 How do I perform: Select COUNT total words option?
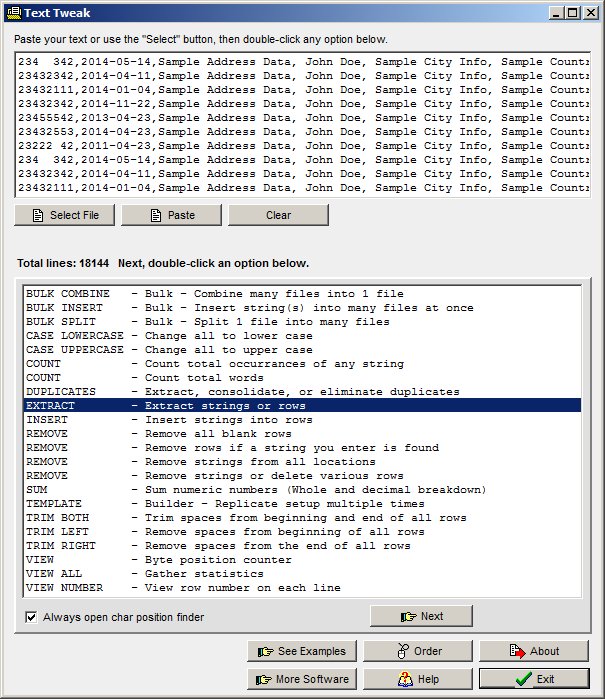(x=302, y=378)
